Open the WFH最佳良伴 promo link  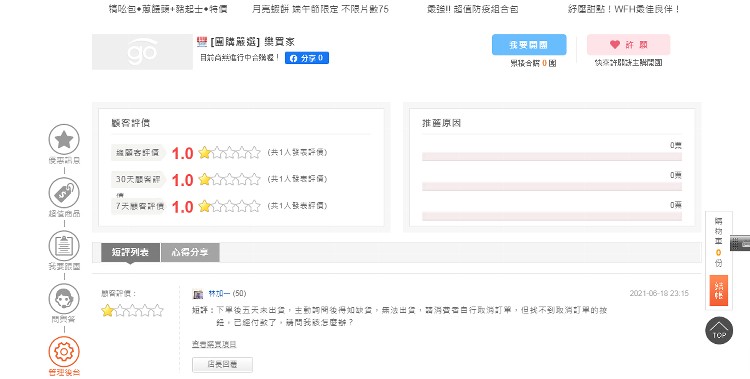point(624,9)
